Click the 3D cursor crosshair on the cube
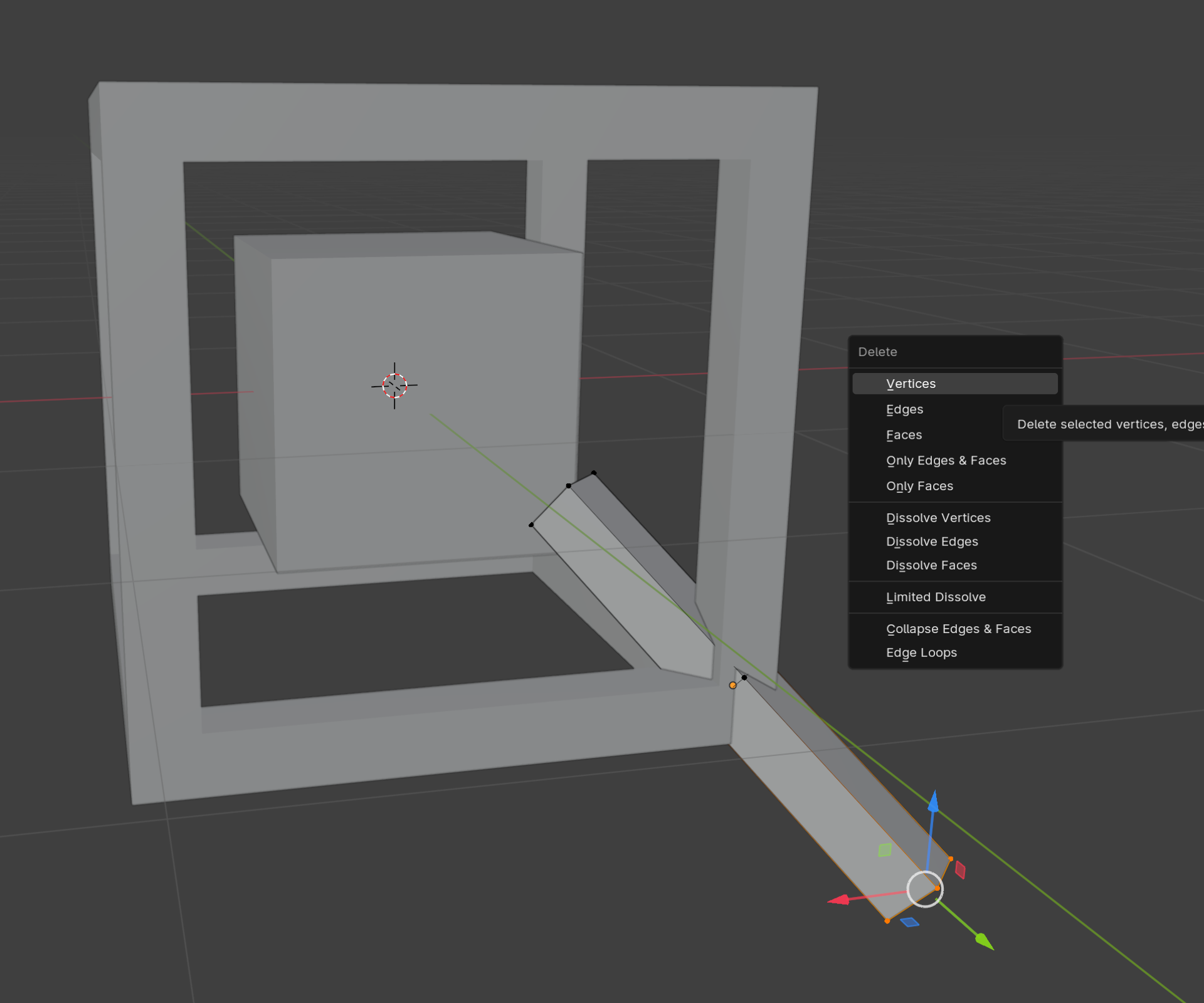Image resolution: width=1204 pixels, height=1003 pixels. coord(394,386)
